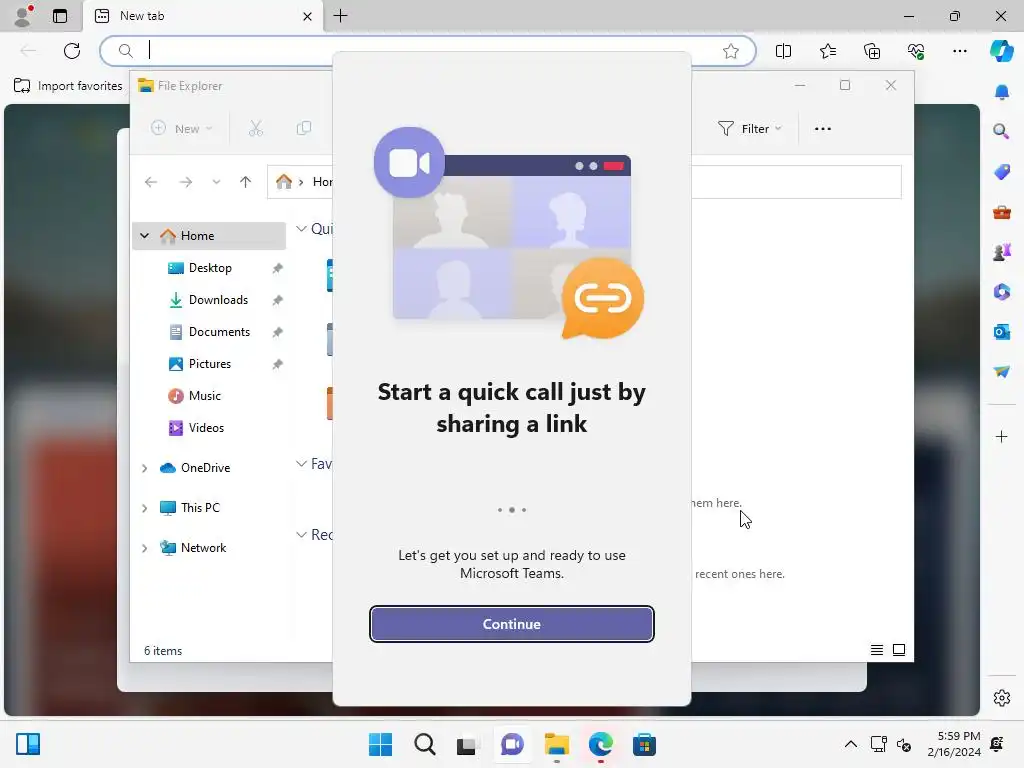Open the New menu in File Explorer

pos(182,129)
